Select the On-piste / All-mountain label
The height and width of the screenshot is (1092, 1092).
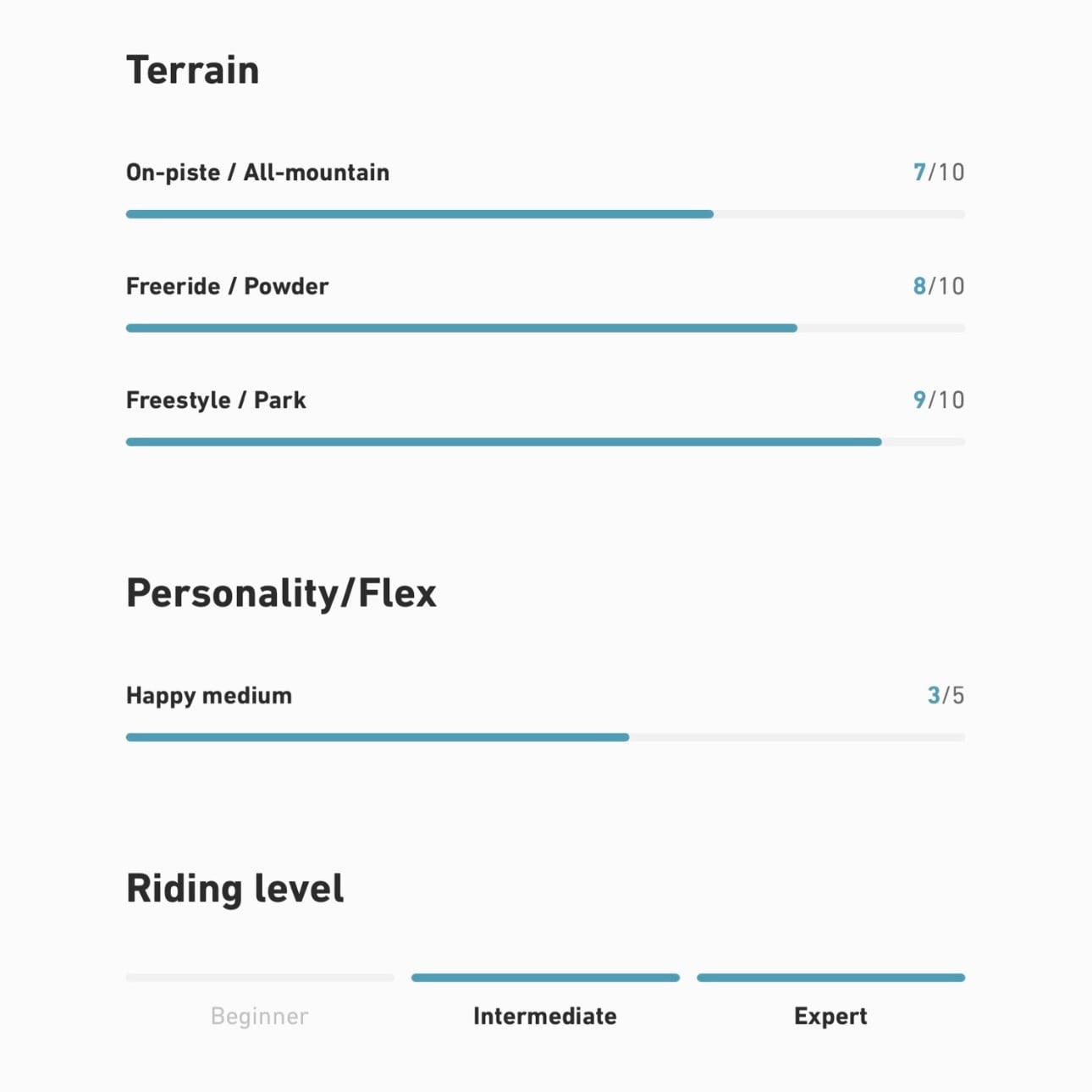pos(257,173)
